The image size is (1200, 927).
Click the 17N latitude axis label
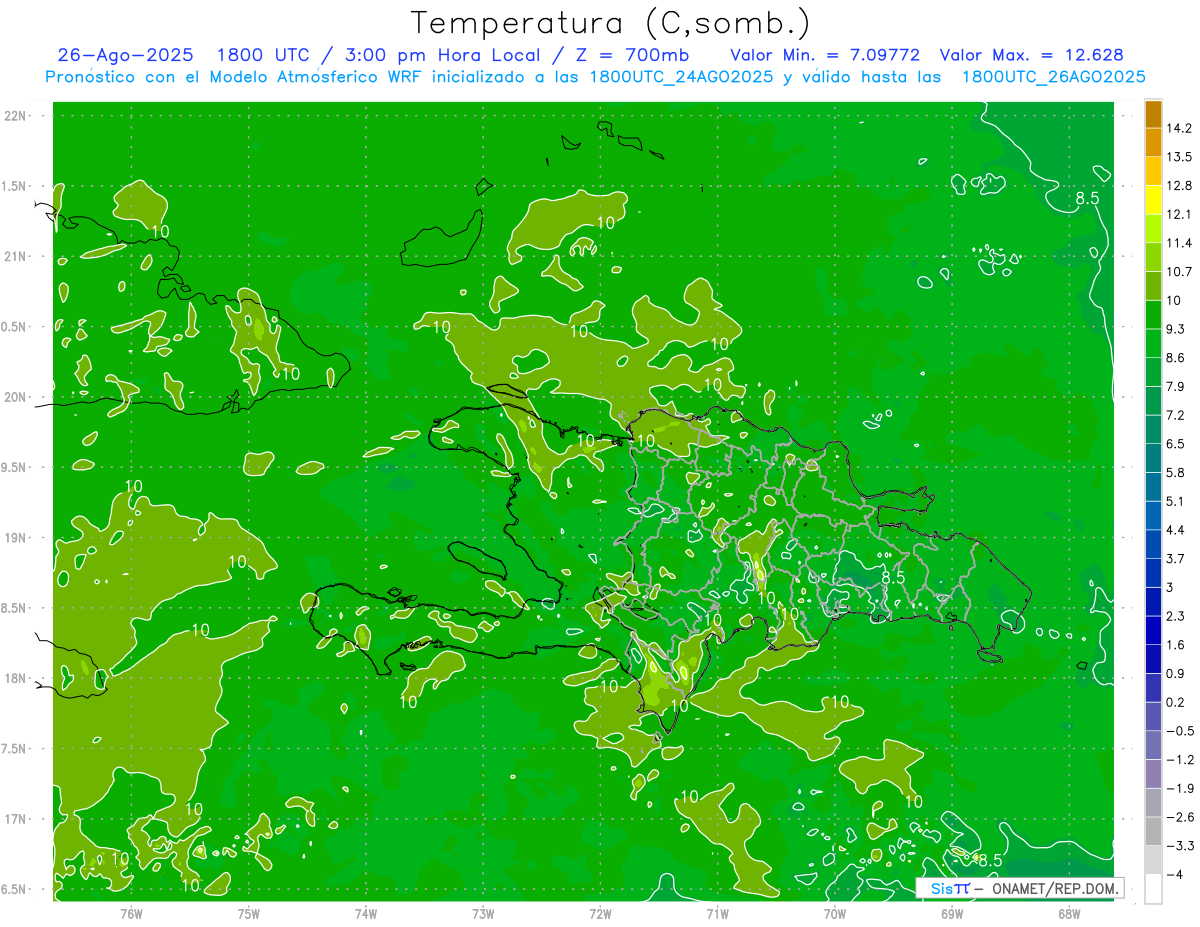pyautogui.click(x=16, y=819)
